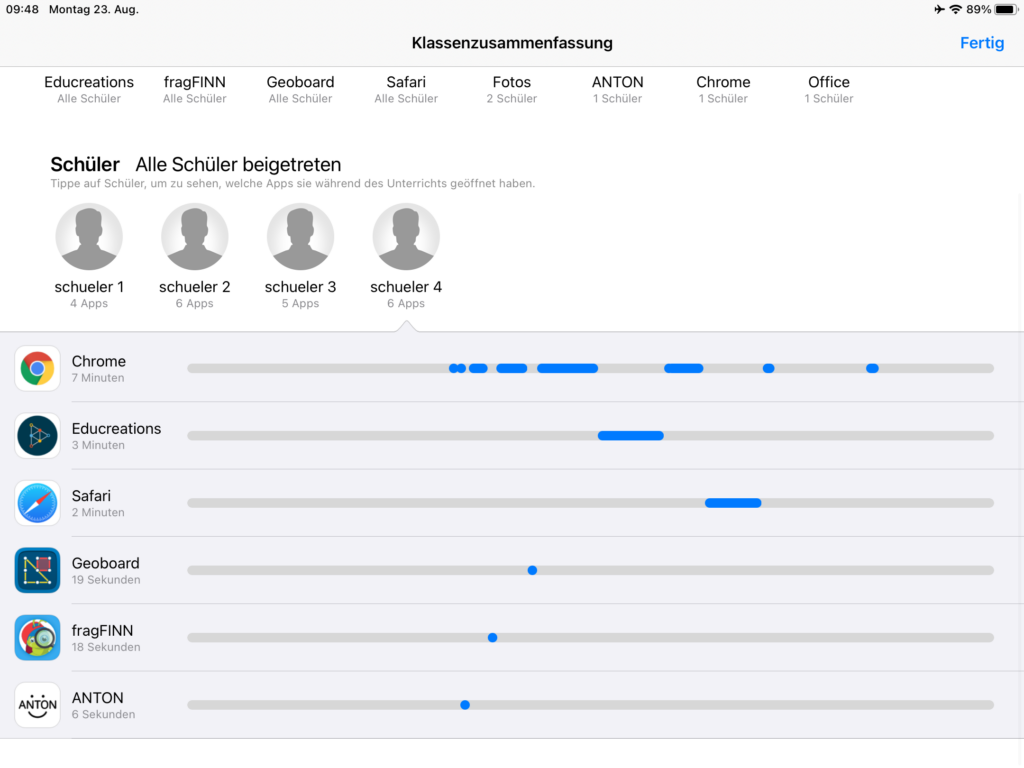Screen dimensions: 1024x768
Task: Select Geoboard in the top app row
Action: pos(300,89)
